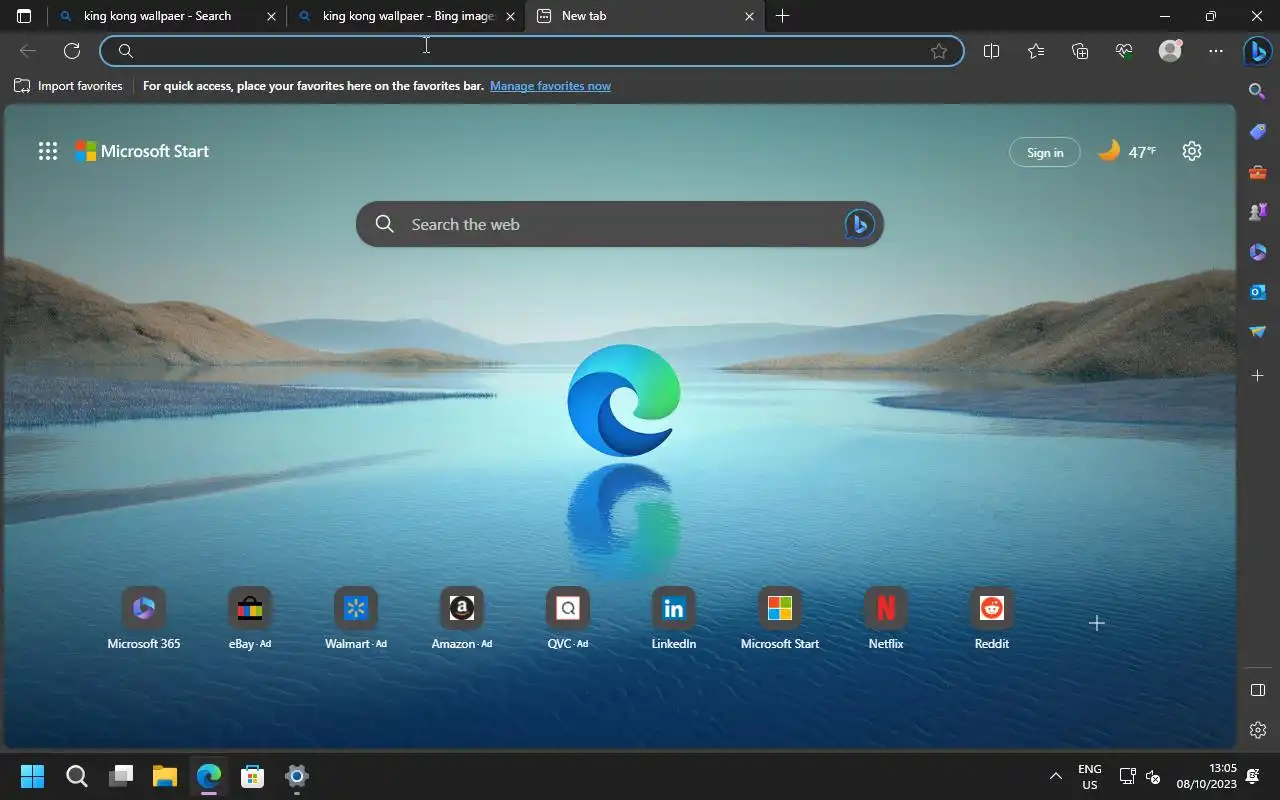Viewport: 1280px width, 800px height.
Task: Click Bing chat icon in search box
Action: pos(859,224)
